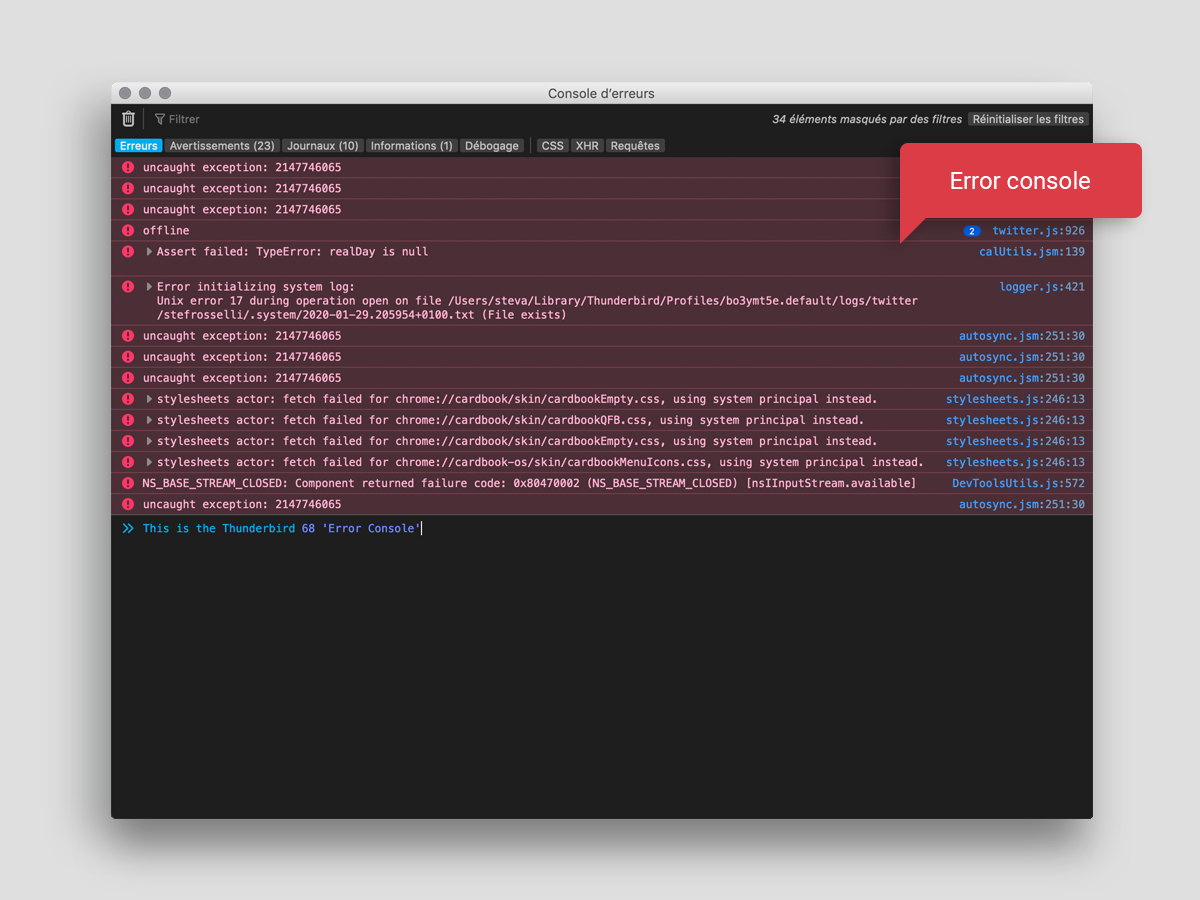This screenshot has width=1200, height=900.
Task: Toggle the Erreurs filter
Action: 139,146
